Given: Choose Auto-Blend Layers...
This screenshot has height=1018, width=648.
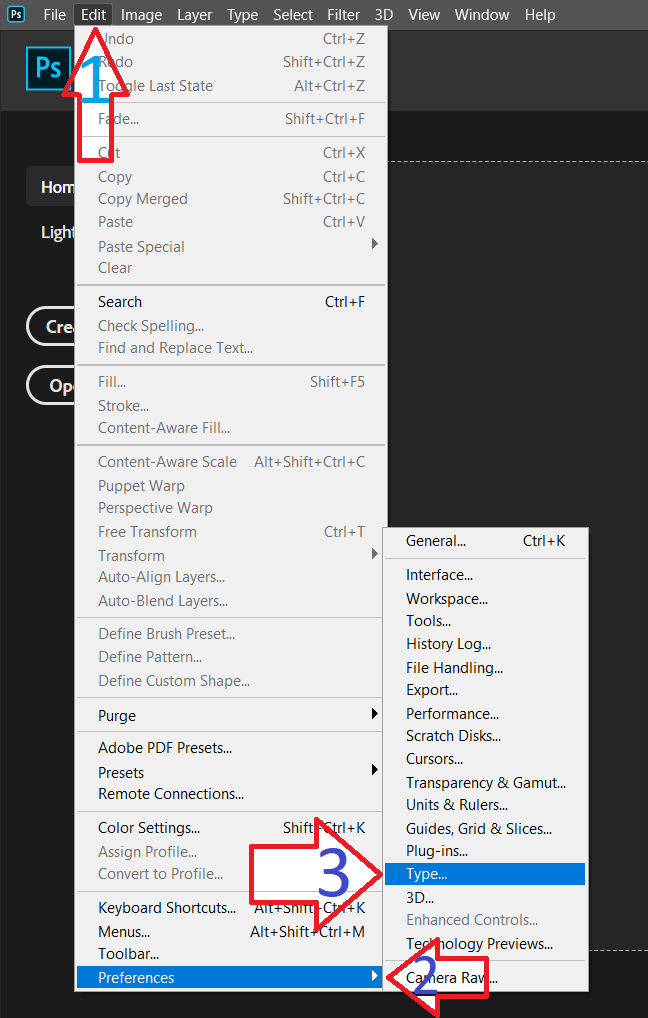Looking at the screenshot, I should tap(231, 601).
